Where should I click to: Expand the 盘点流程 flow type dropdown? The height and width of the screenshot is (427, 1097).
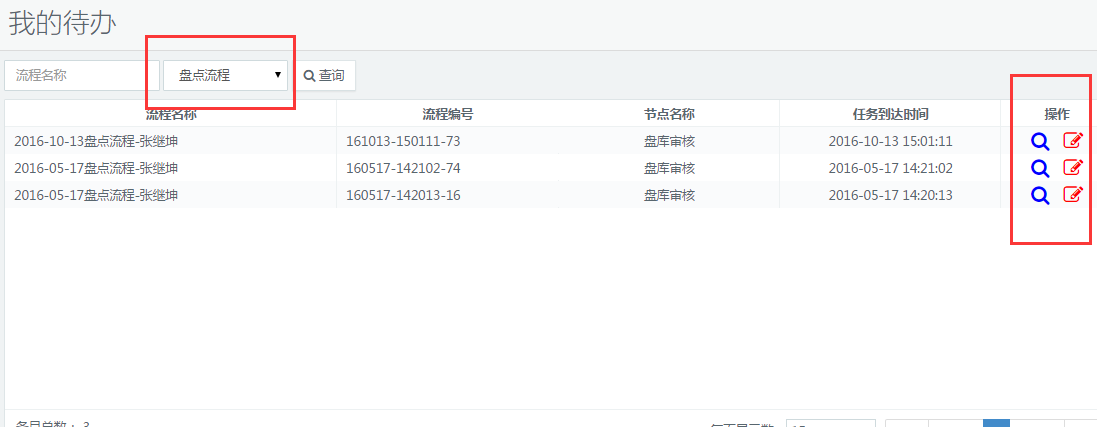pos(226,76)
